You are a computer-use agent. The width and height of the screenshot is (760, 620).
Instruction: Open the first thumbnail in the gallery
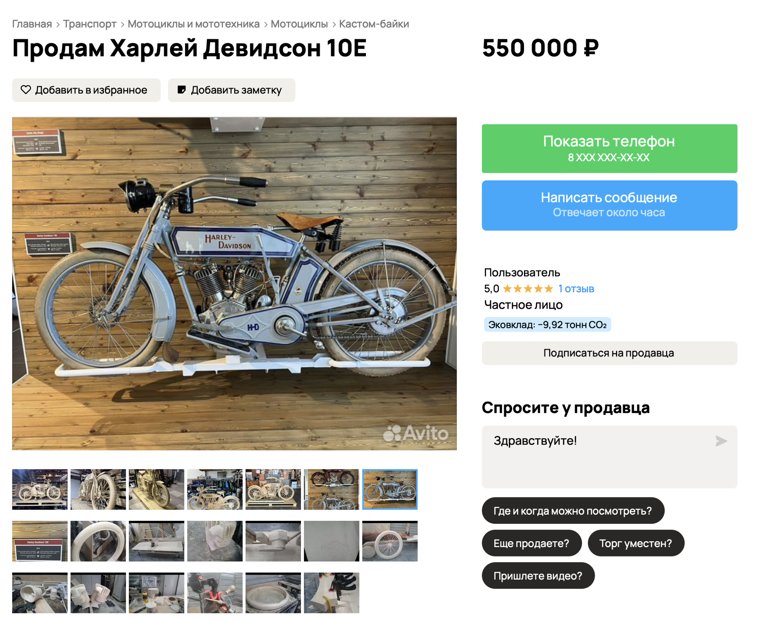tap(40, 489)
